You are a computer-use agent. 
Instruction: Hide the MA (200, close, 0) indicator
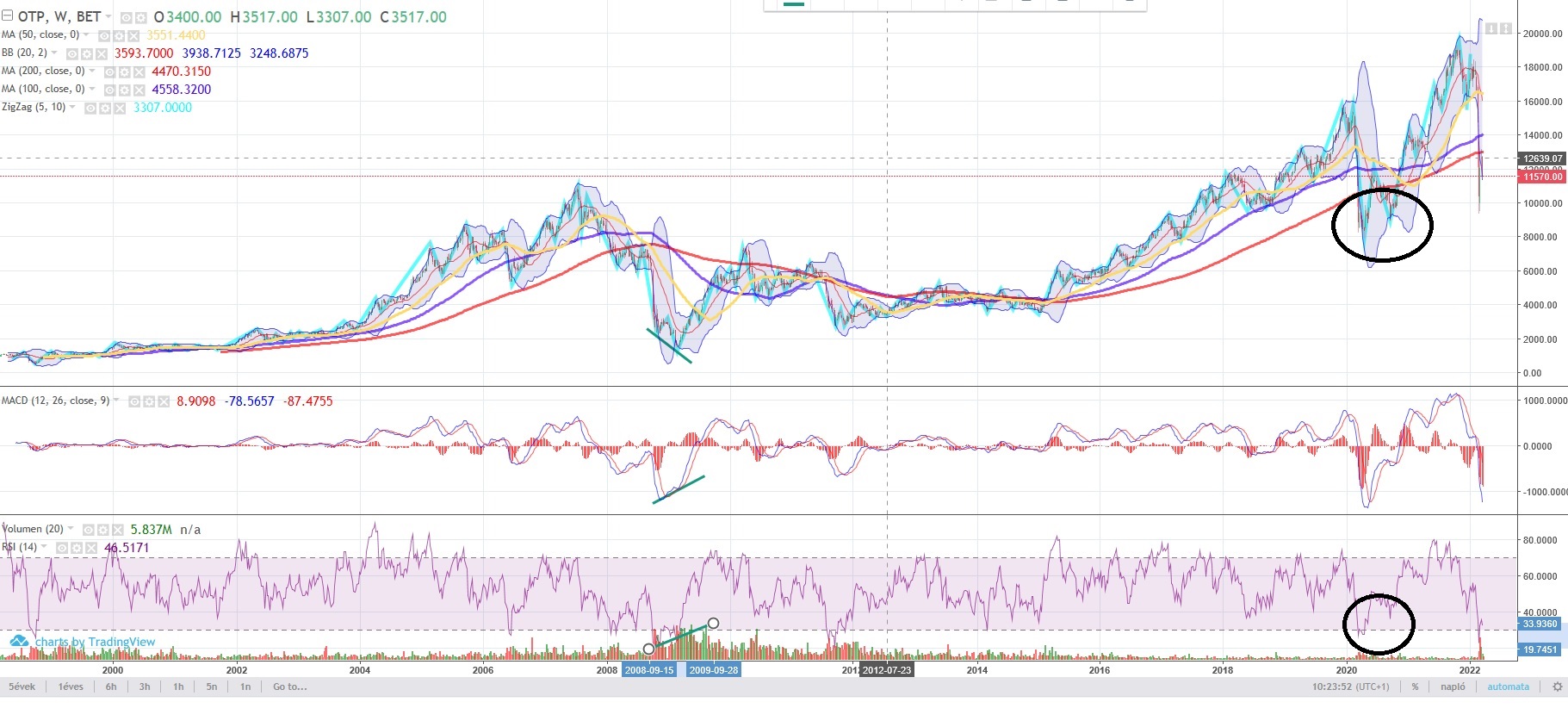click(110, 71)
